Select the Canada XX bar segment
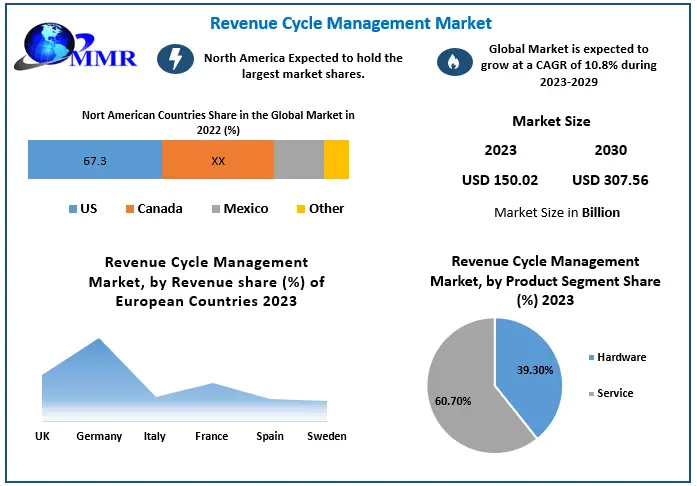Screen dimensions: 697x486 (x=218, y=160)
